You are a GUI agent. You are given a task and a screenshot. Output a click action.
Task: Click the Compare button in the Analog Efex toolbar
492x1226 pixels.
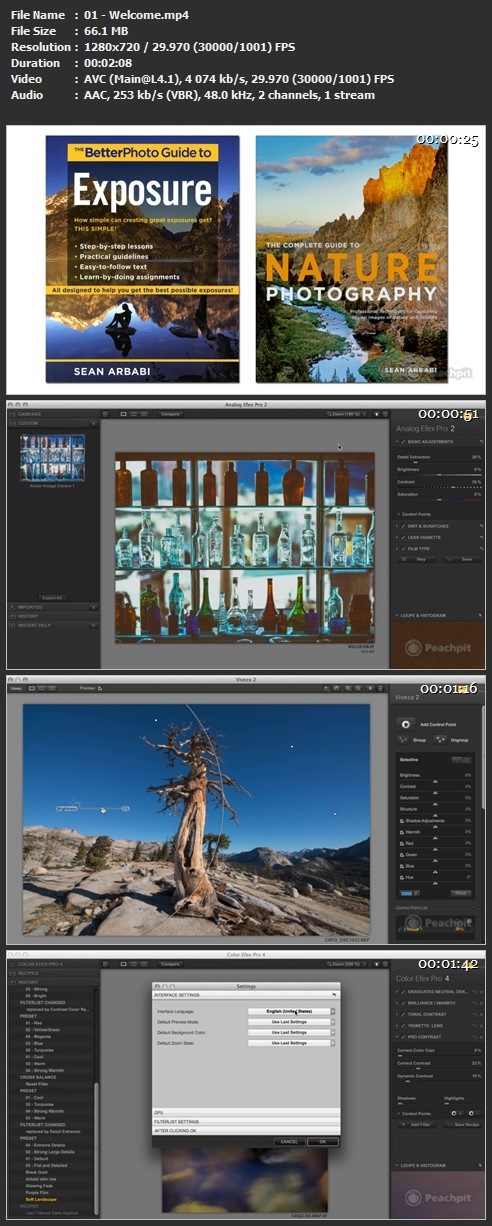[x=170, y=413]
